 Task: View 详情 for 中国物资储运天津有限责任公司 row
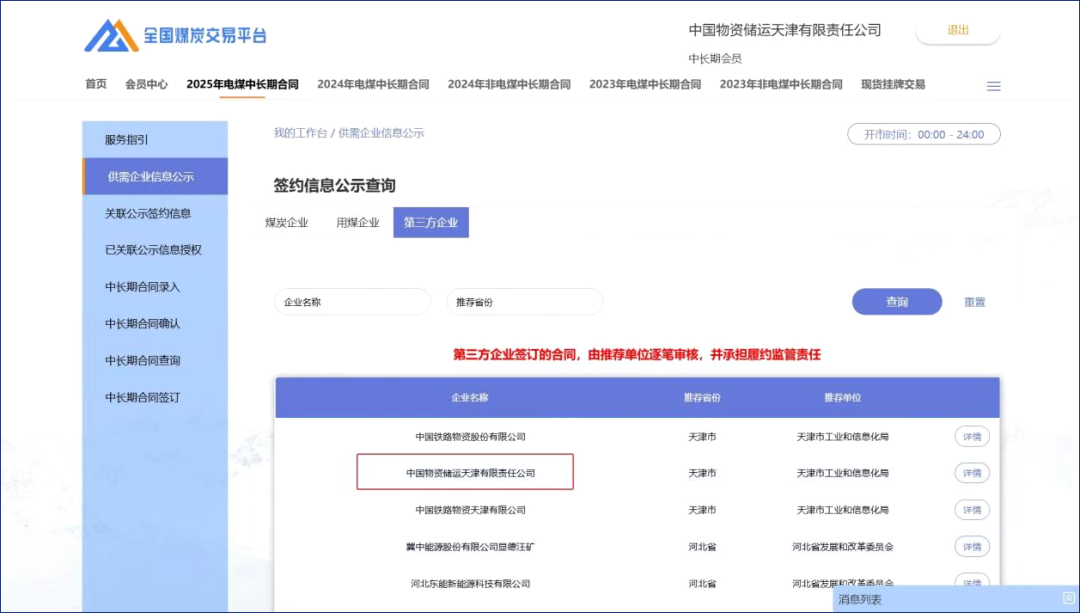coord(971,473)
